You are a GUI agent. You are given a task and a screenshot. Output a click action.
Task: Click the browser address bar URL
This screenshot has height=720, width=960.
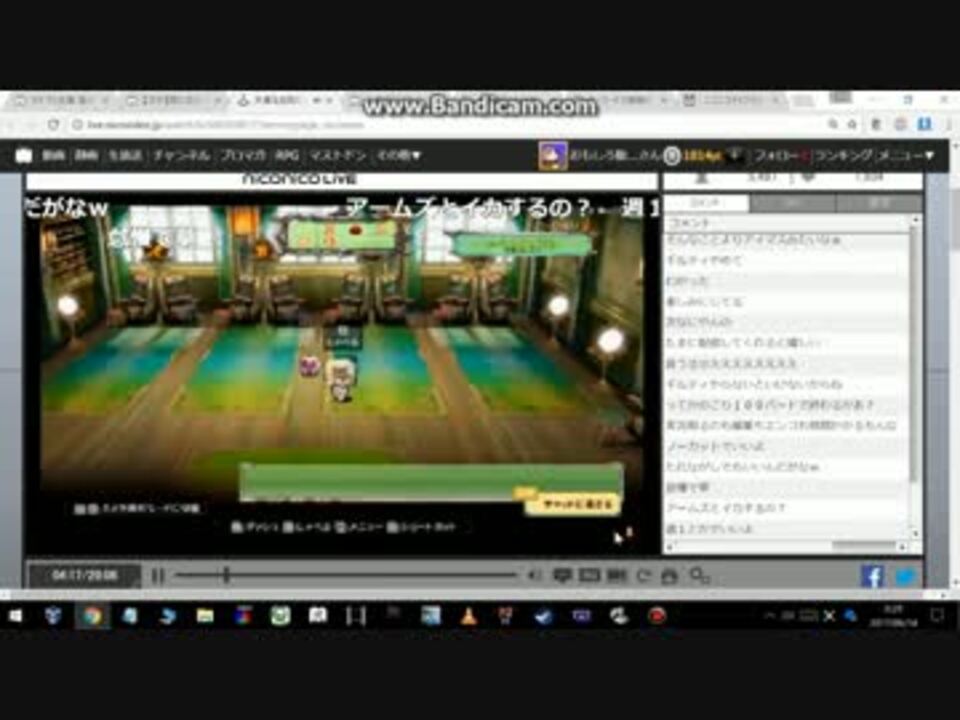pyautogui.click(x=227, y=125)
